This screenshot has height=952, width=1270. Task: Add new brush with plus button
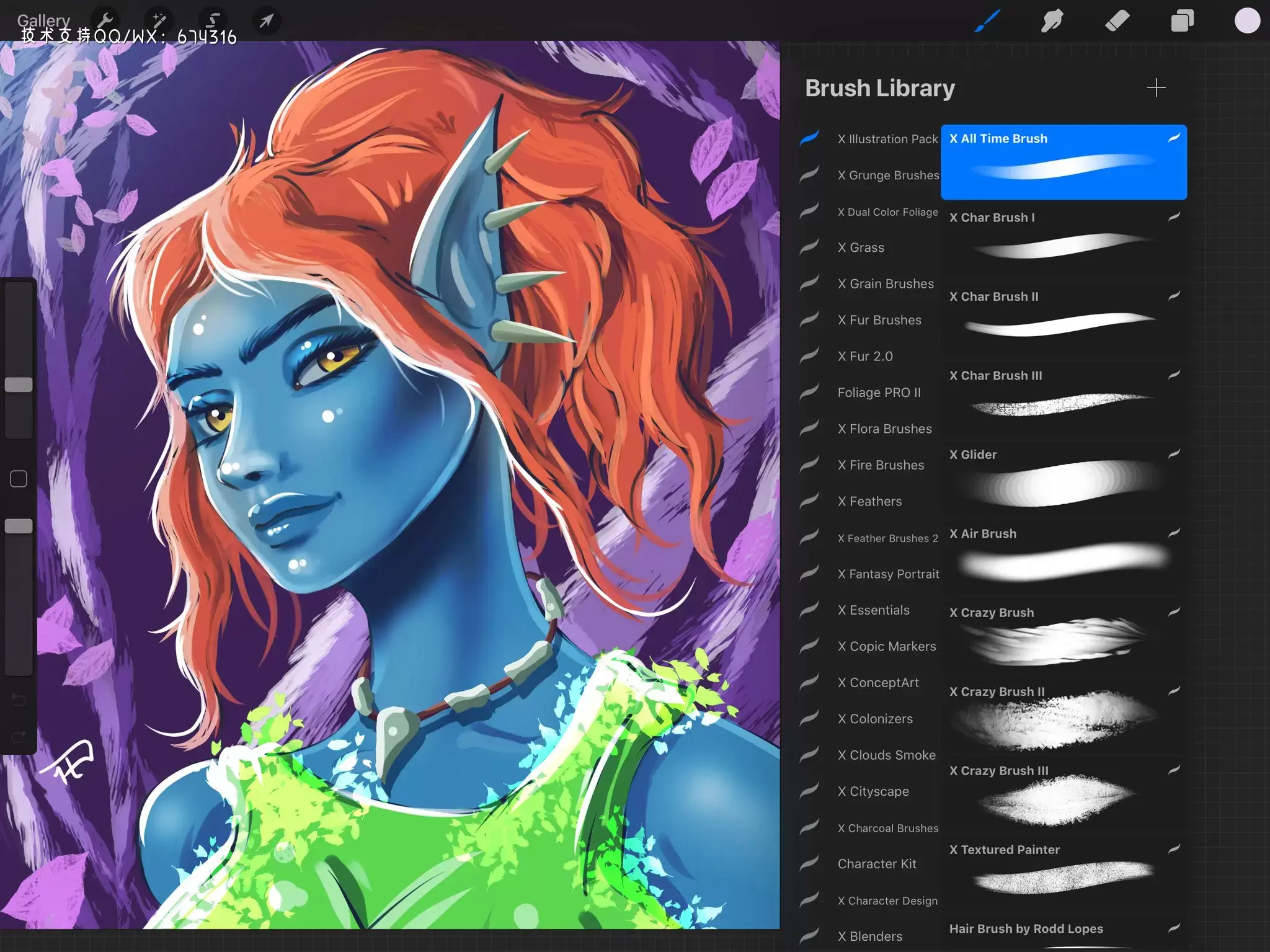click(x=1156, y=87)
